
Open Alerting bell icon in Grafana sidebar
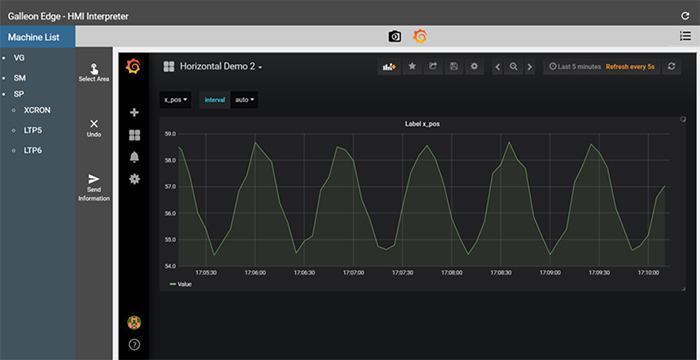coord(134,157)
